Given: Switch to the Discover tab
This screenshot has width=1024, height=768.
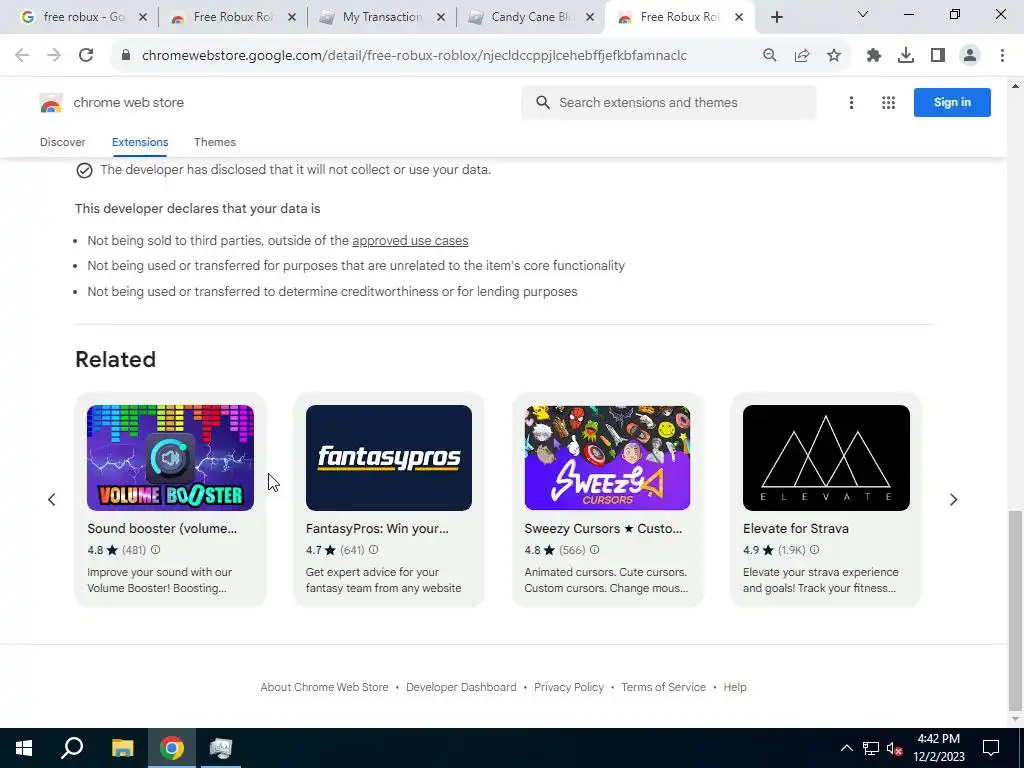Looking at the screenshot, I should tap(63, 142).
